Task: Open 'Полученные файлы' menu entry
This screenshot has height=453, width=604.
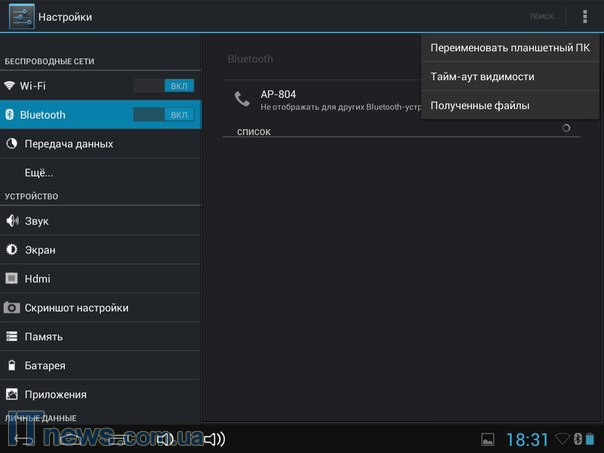Action: pos(480,105)
